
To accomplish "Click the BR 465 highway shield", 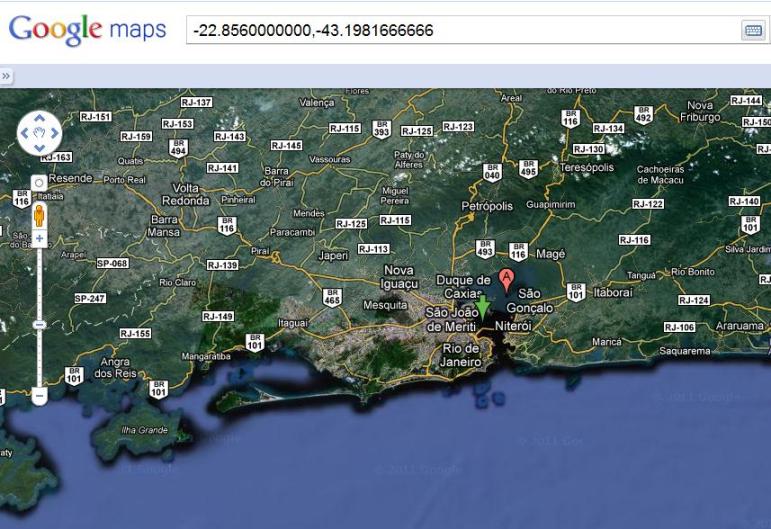I will point(332,298).
